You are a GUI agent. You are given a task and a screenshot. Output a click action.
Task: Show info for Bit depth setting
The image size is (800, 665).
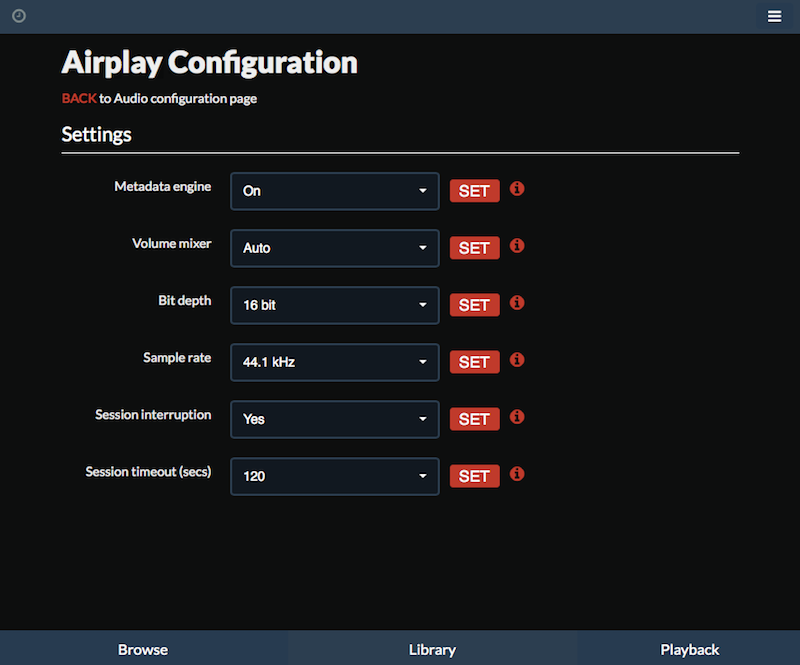(x=517, y=303)
